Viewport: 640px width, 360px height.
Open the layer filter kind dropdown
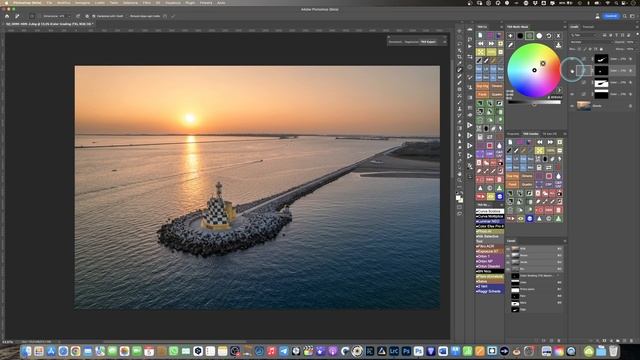(x=584, y=35)
